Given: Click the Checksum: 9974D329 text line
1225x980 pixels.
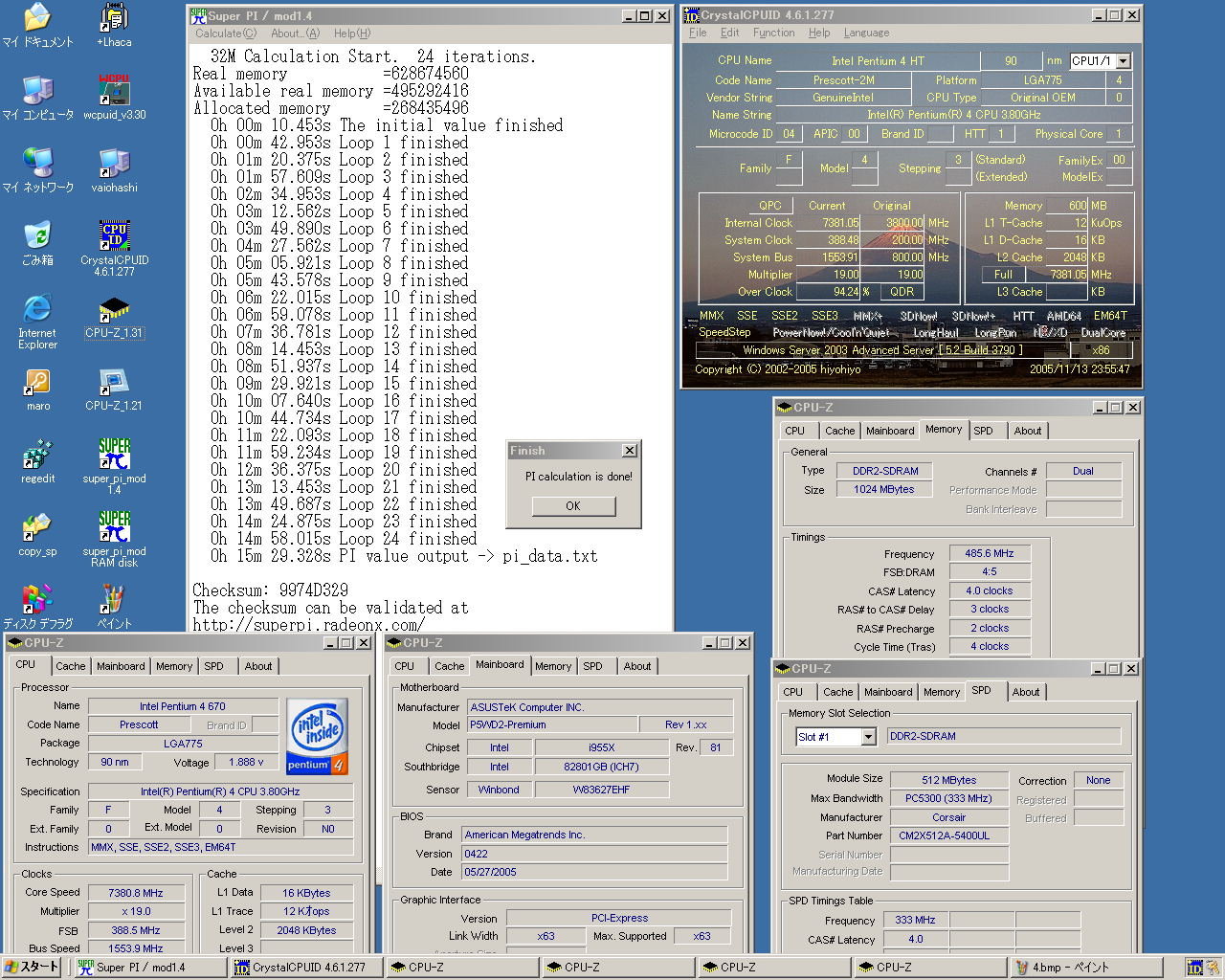Looking at the screenshot, I should click(x=270, y=590).
